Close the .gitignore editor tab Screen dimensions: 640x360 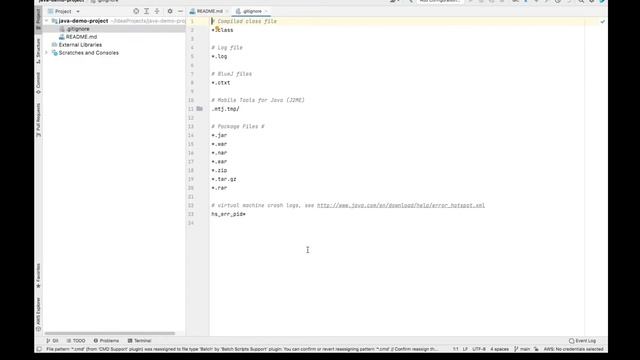click(x=266, y=11)
